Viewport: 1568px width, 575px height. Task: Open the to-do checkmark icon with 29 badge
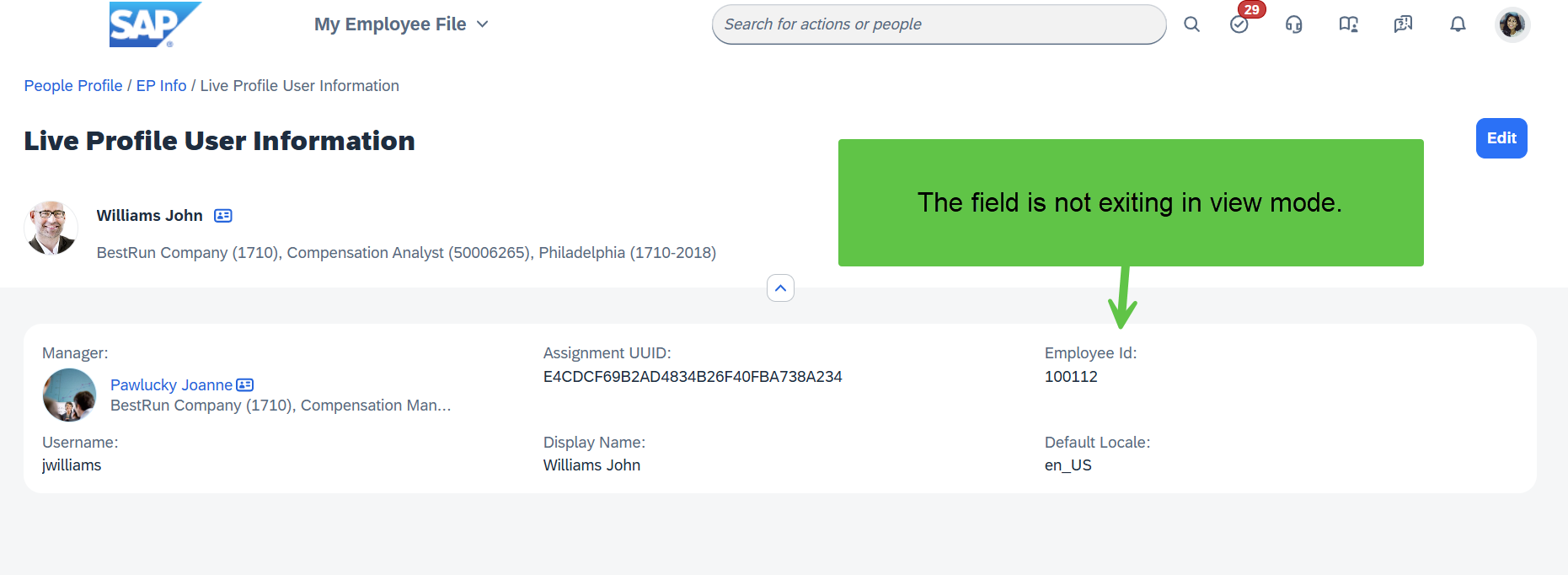tap(1239, 24)
